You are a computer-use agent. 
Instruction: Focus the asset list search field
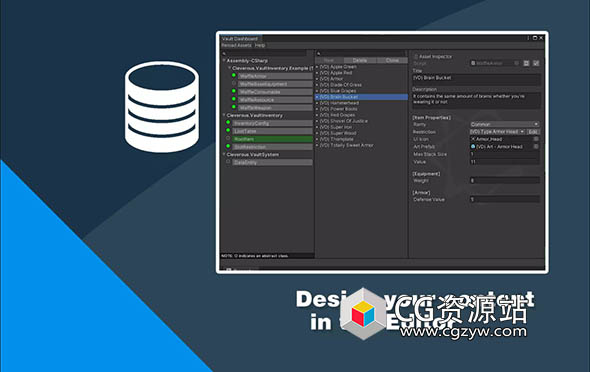[361, 53]
